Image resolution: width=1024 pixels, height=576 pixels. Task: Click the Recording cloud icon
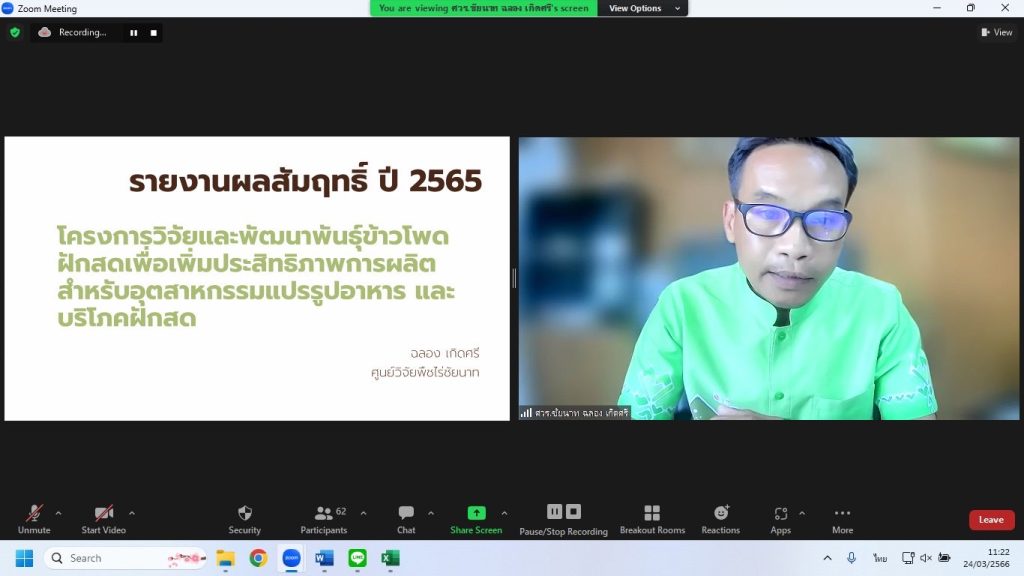coord(44,32)
